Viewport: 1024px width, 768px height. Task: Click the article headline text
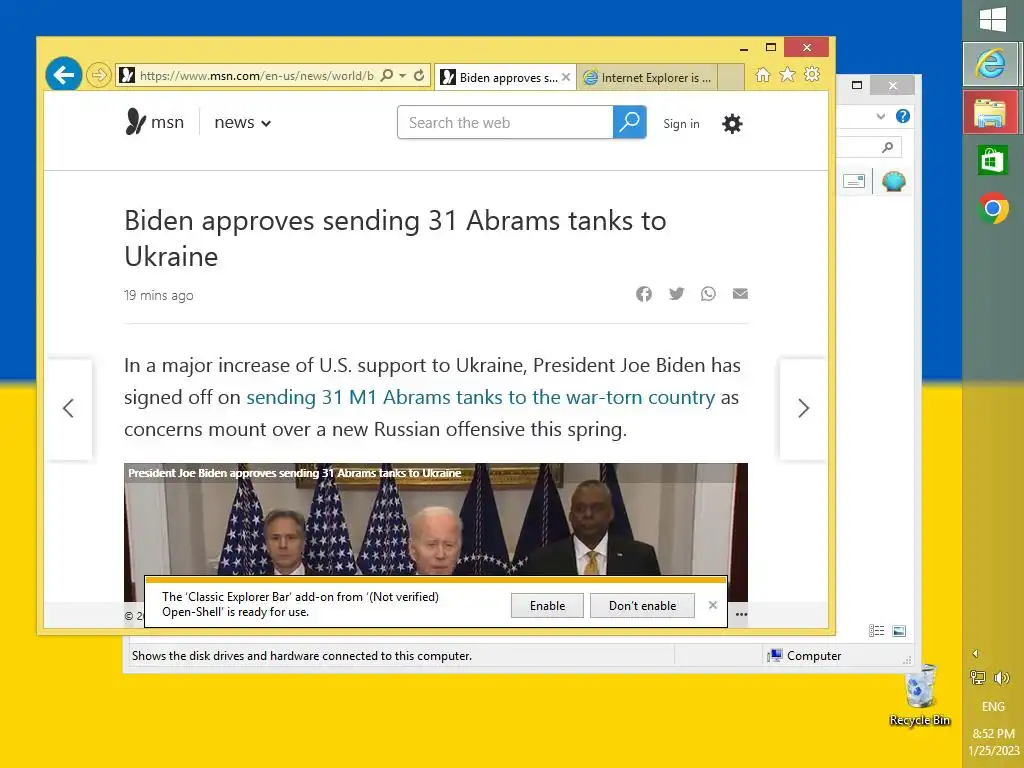[x=395, y=238]
